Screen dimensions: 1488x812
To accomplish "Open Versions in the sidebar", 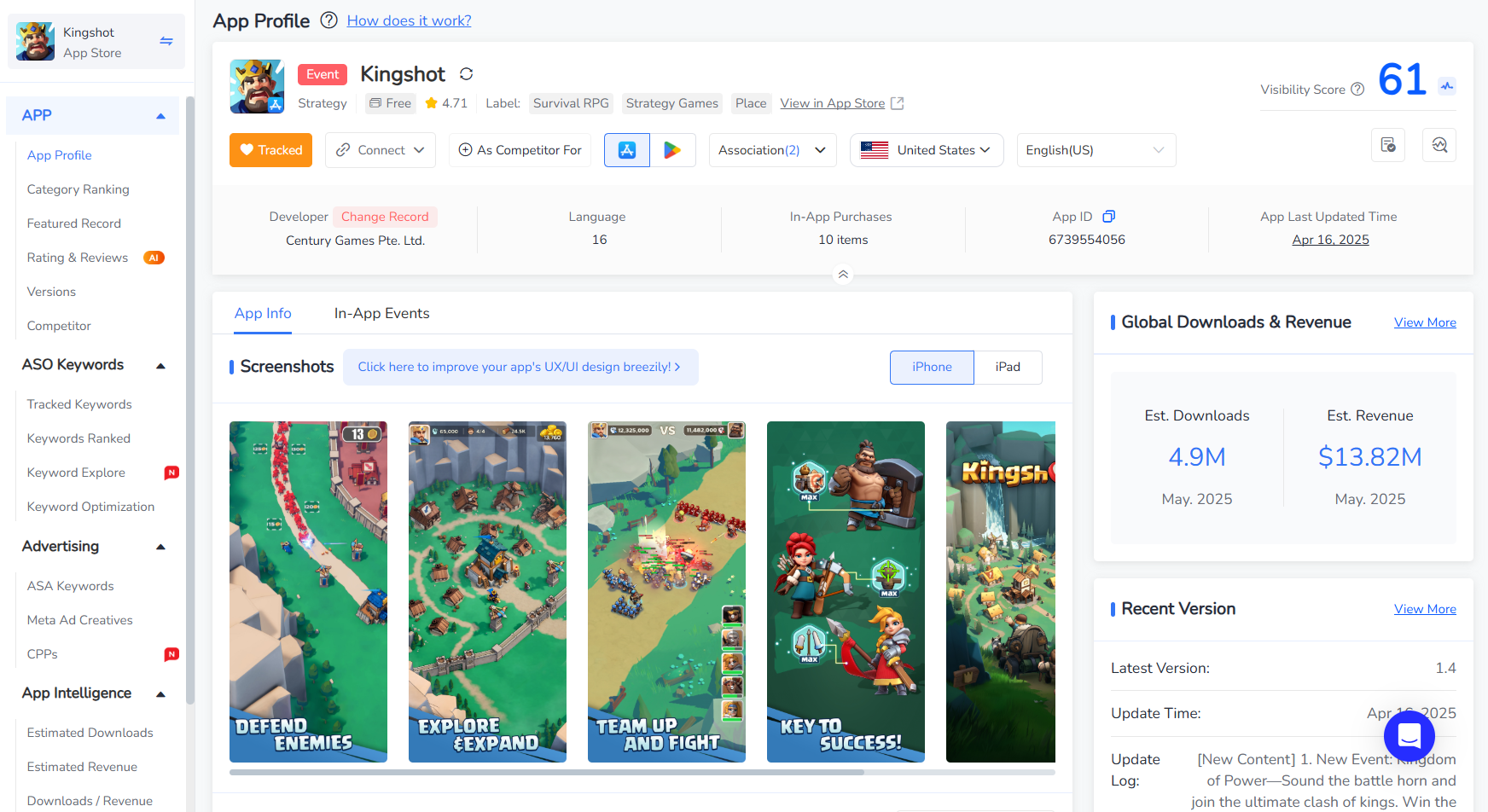I will pyautogui.click(x=51, y=292).
